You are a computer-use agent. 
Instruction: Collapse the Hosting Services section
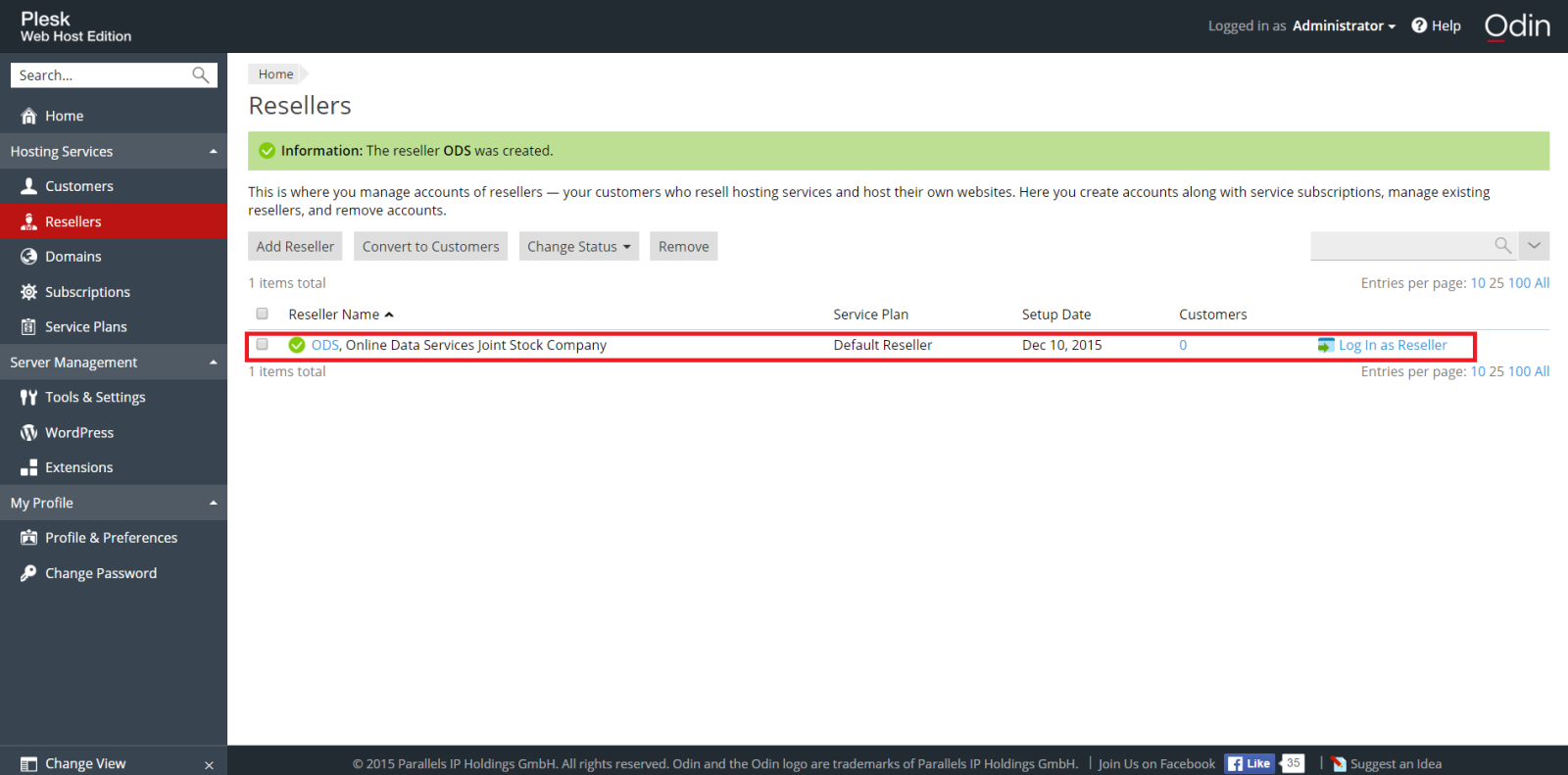click(213, 152)
